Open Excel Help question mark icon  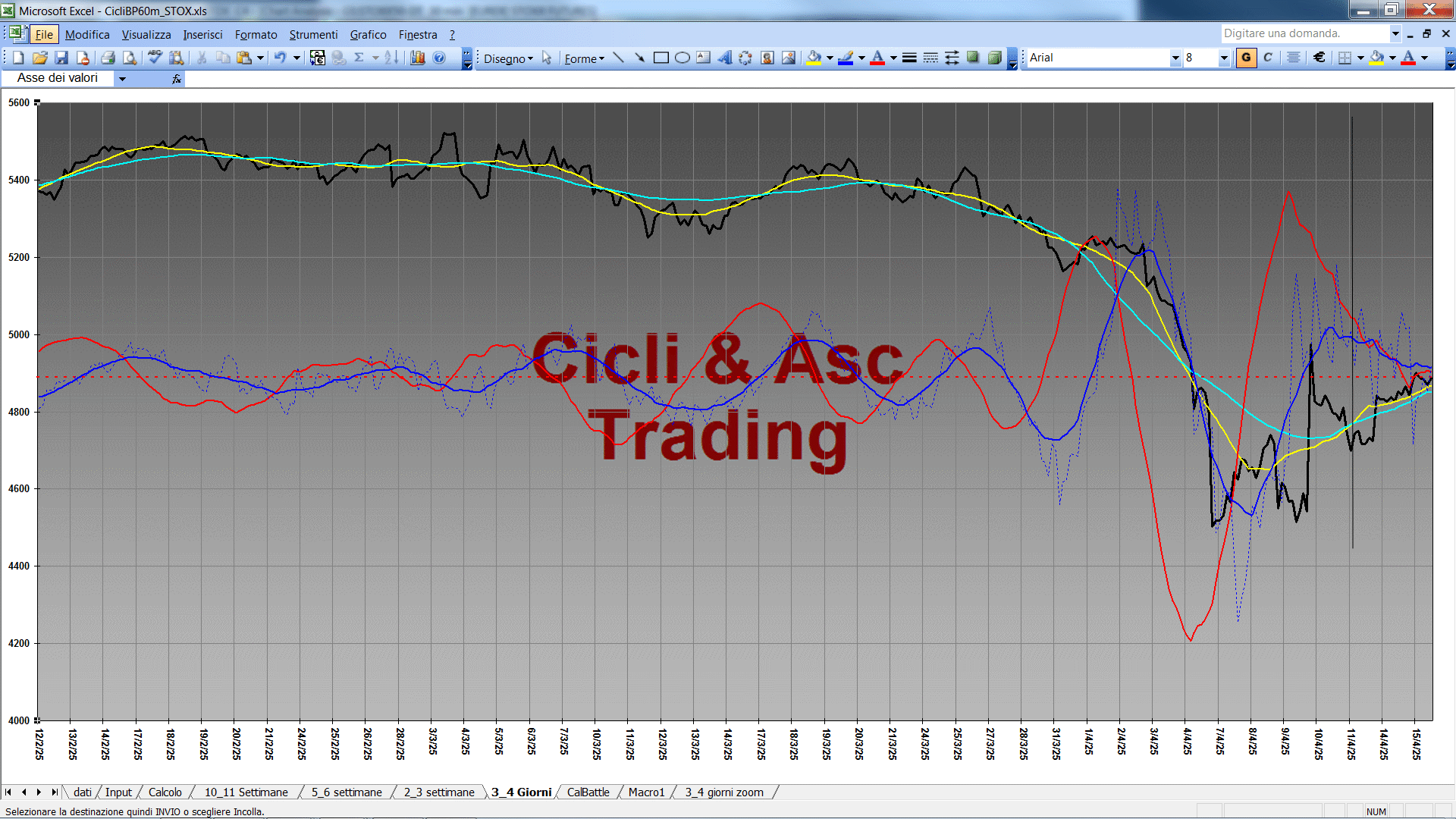point(439,58)
